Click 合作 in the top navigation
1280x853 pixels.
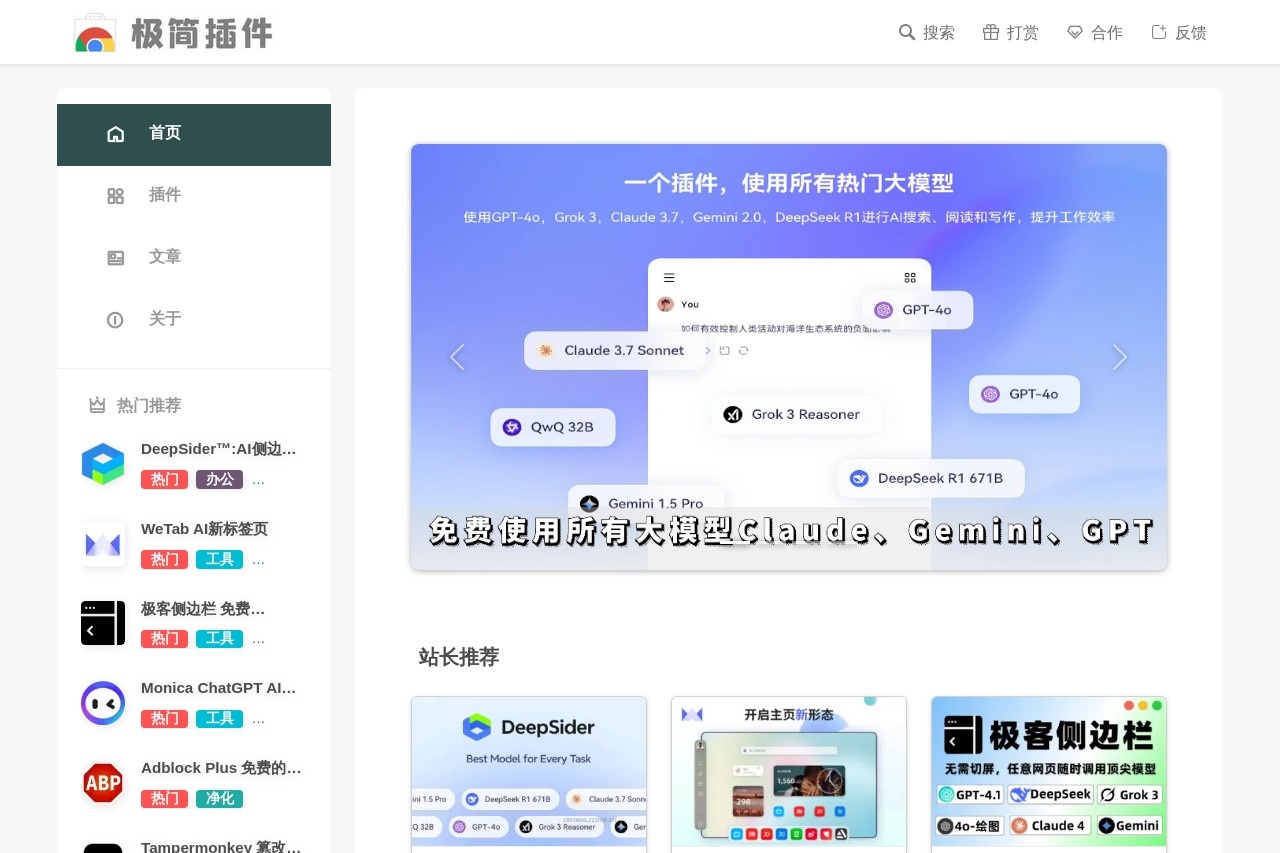click(x=1106, y=33)
